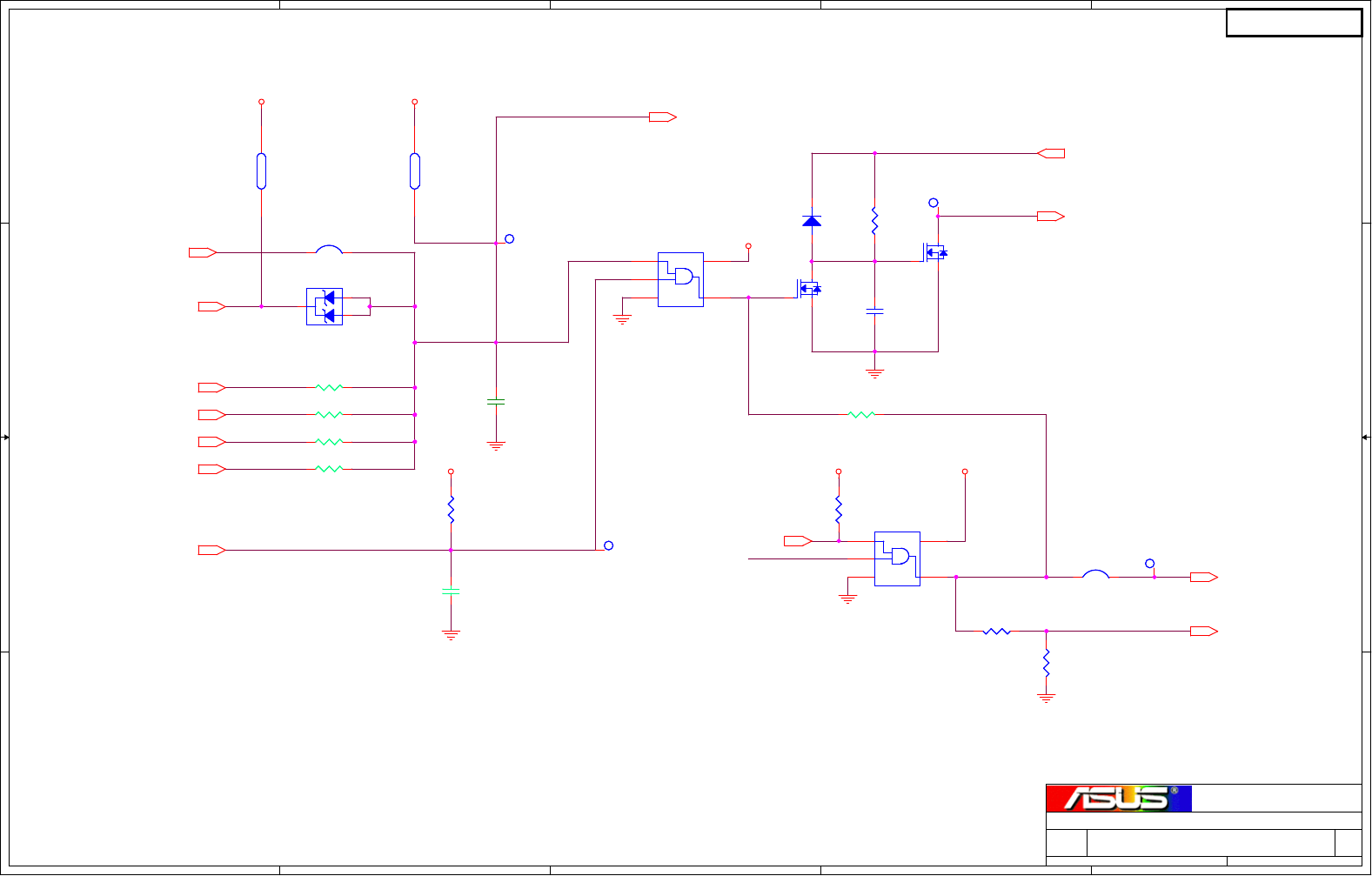Select the capacitor beneath the bottom-left blue resistor
This screenshot has height=876, width=1372.
(451, 592)
